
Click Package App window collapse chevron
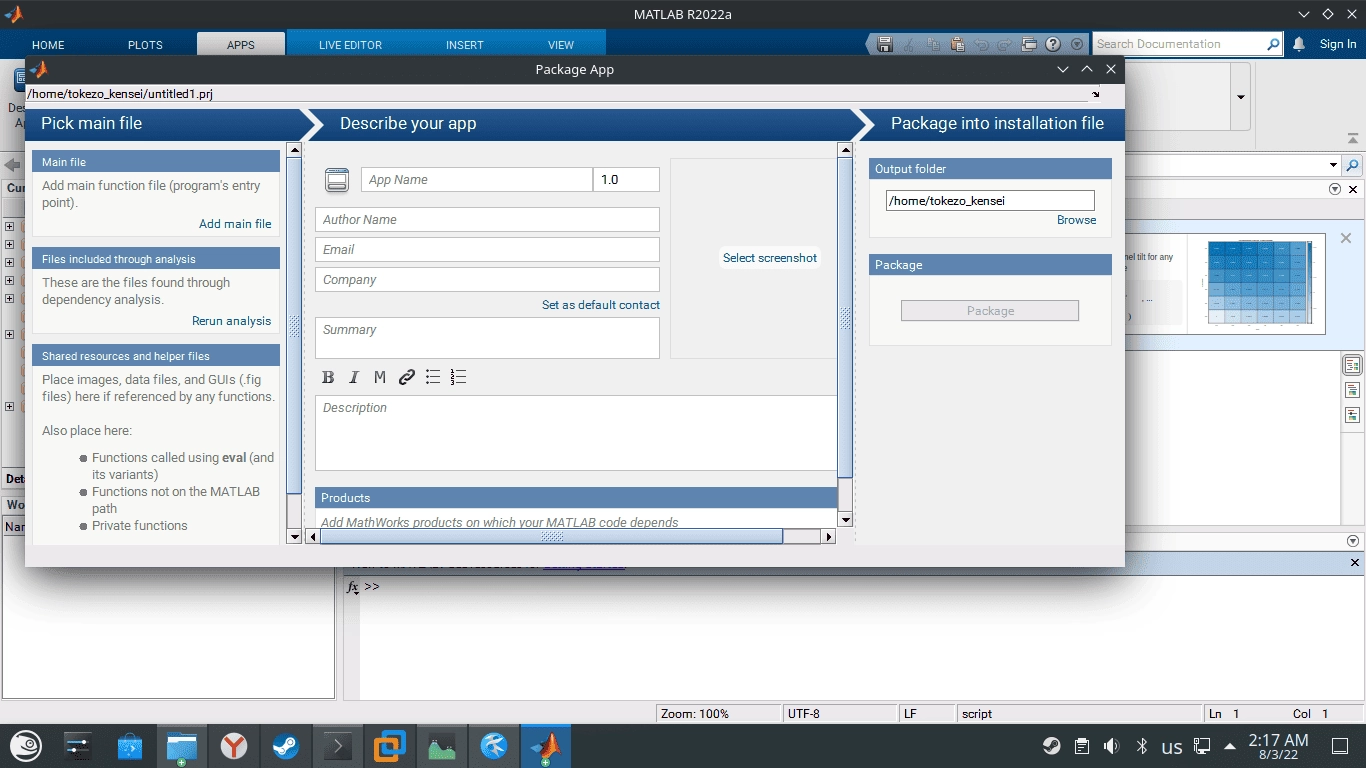(1063, 69)
